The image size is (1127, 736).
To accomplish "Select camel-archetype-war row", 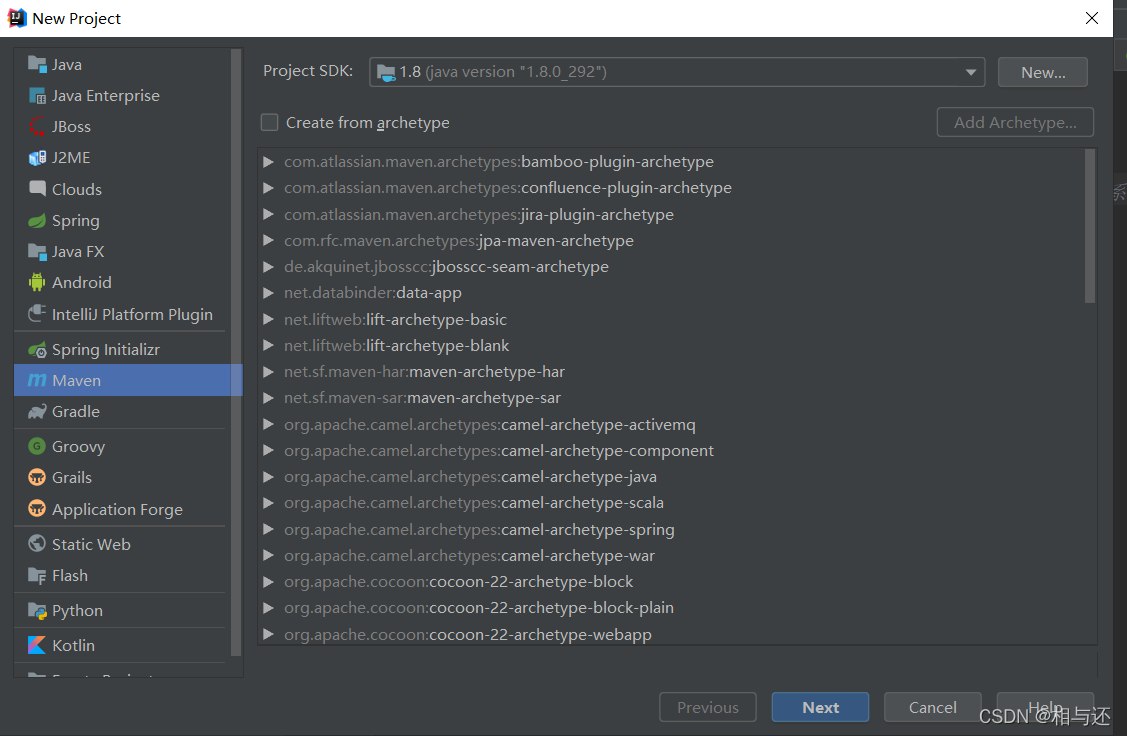I will [672, 556].
